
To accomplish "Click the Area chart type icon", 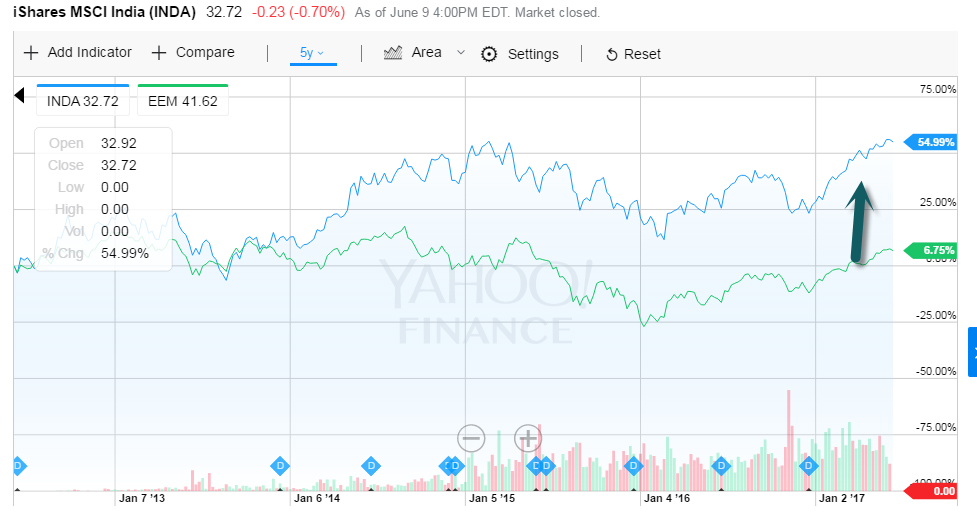I will (393, 53).
